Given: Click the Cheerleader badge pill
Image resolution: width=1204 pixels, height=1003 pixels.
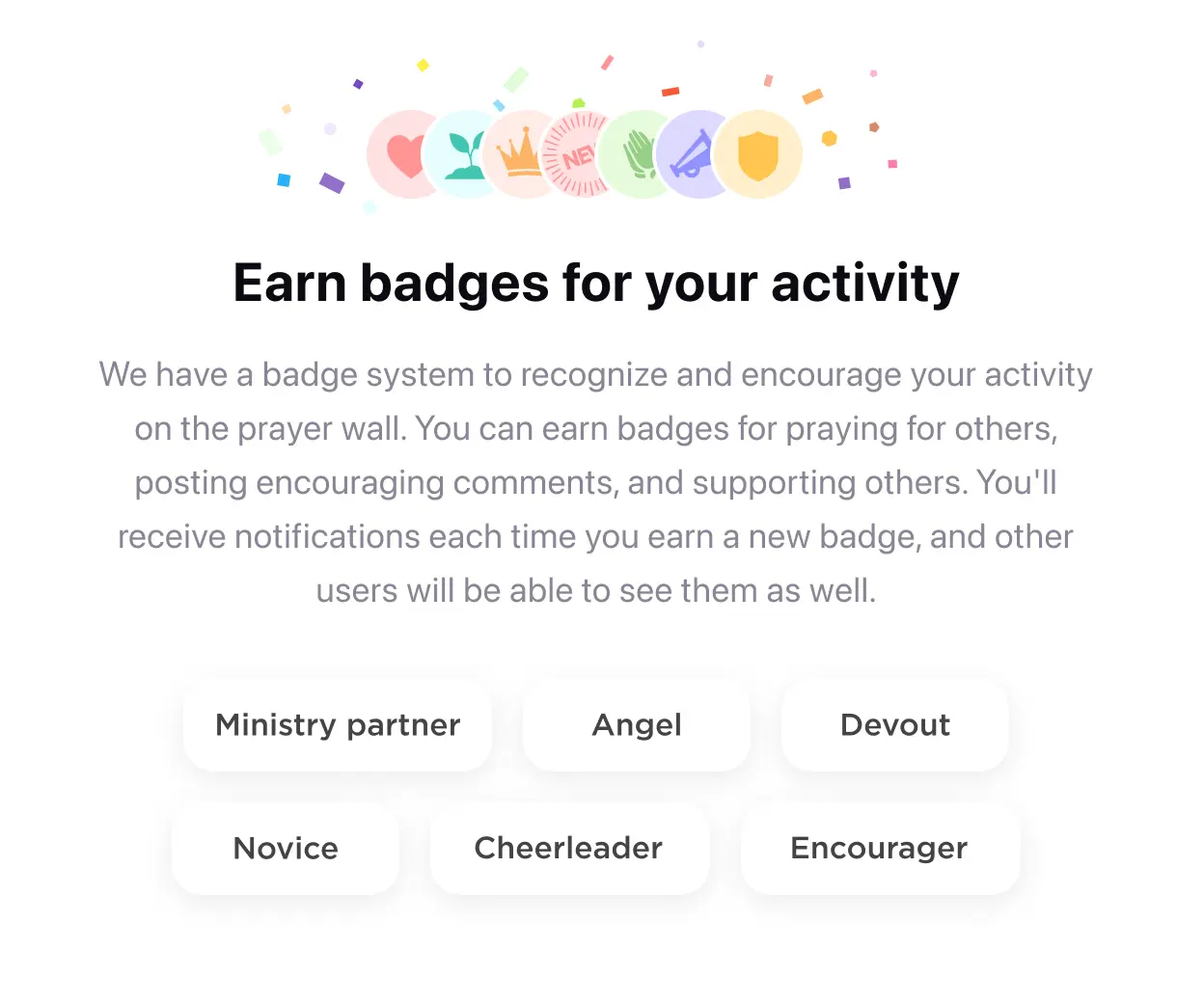Looking at the screenshot, I should (569, 848).
